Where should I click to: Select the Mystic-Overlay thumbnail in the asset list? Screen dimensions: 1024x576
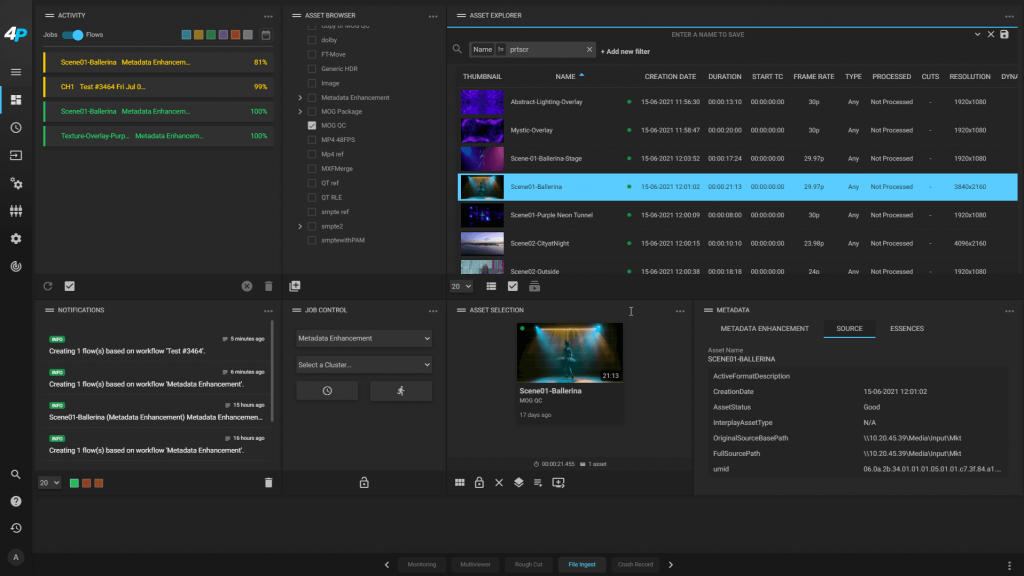pos(481,130)
